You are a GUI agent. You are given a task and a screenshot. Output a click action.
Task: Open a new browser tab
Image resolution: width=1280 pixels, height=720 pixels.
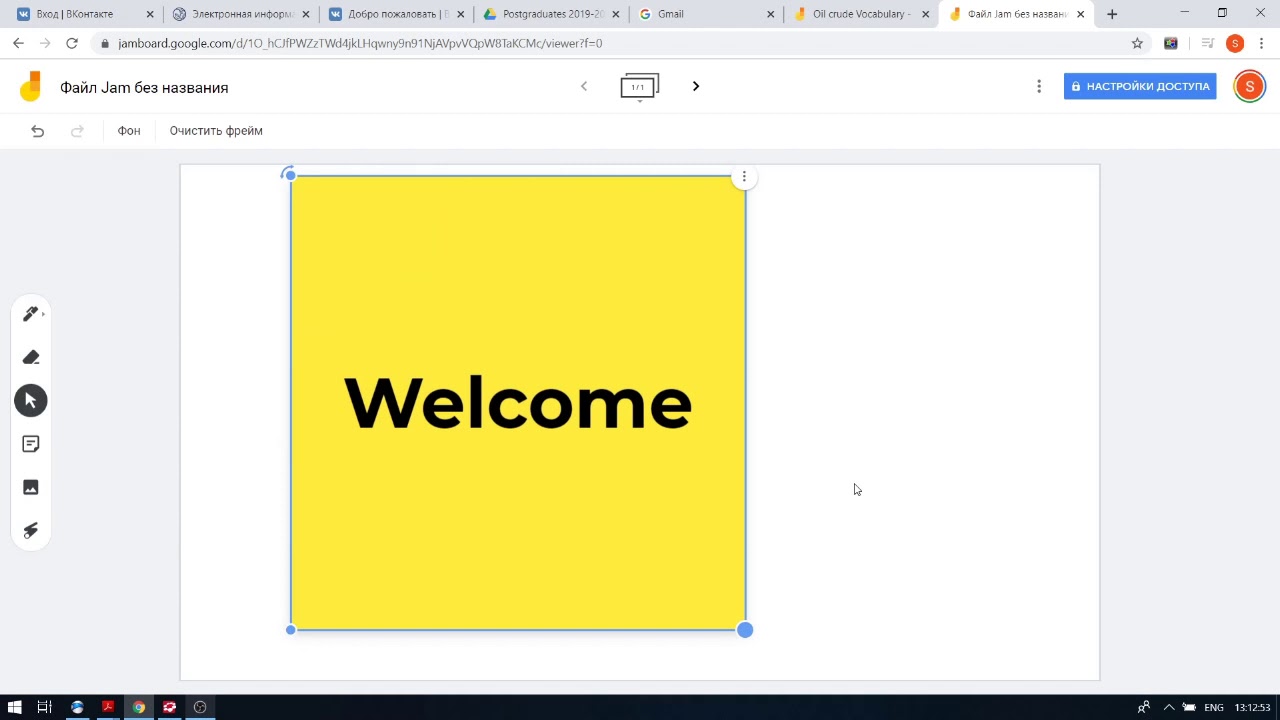pyautogui.click(x=1112, y=14)
